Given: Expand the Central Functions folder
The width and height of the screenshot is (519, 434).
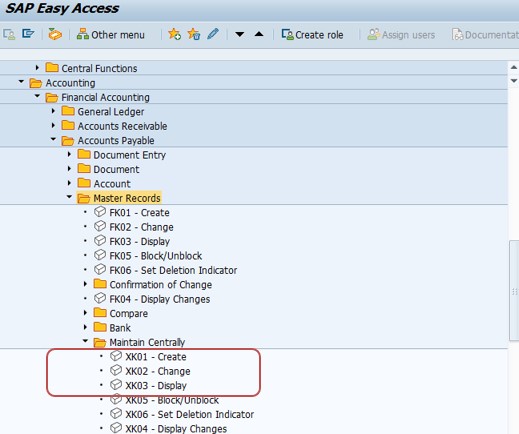Looking at the screenshot, I should (x=37, y=68).
